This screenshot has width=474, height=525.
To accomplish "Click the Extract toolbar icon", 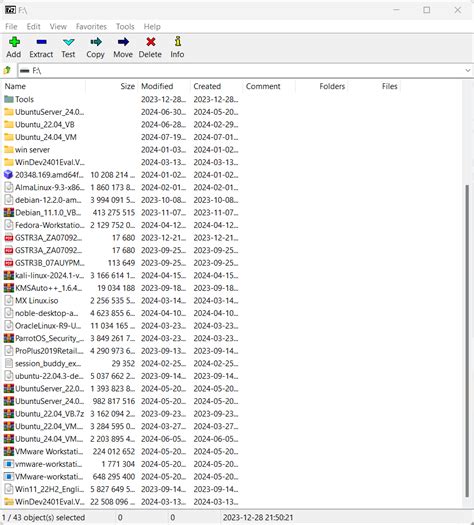I will [42, 42].
